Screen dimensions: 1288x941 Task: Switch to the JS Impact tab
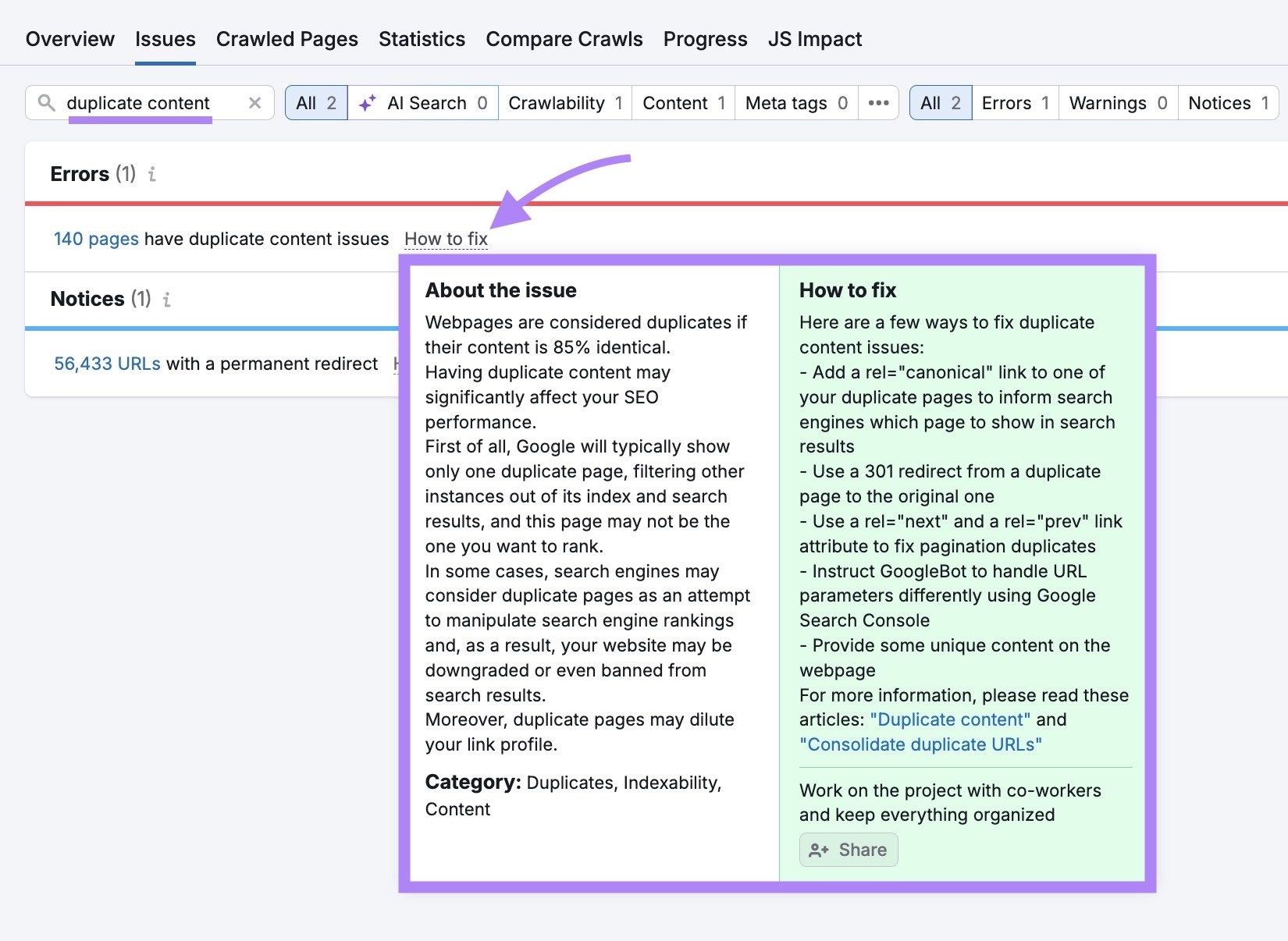(815, 38)
